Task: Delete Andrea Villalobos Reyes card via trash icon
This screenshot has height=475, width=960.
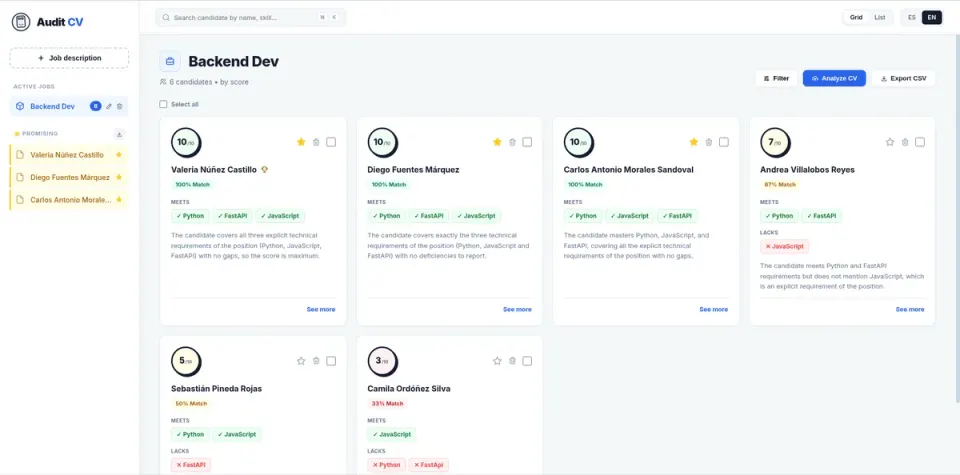Action: point(905,142)
